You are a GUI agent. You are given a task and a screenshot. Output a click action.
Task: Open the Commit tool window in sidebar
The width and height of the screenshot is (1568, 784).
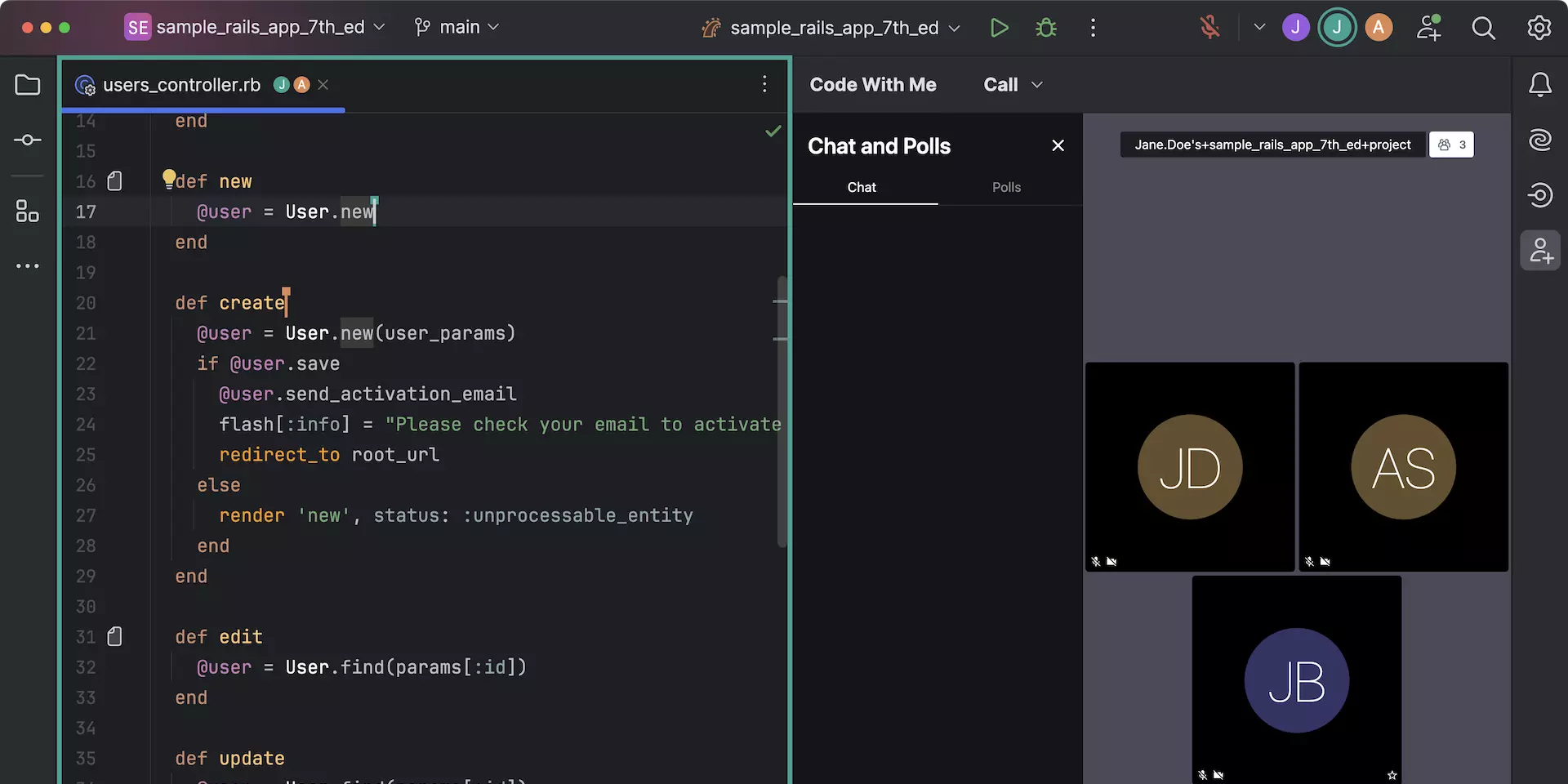(x=28, y=140)
